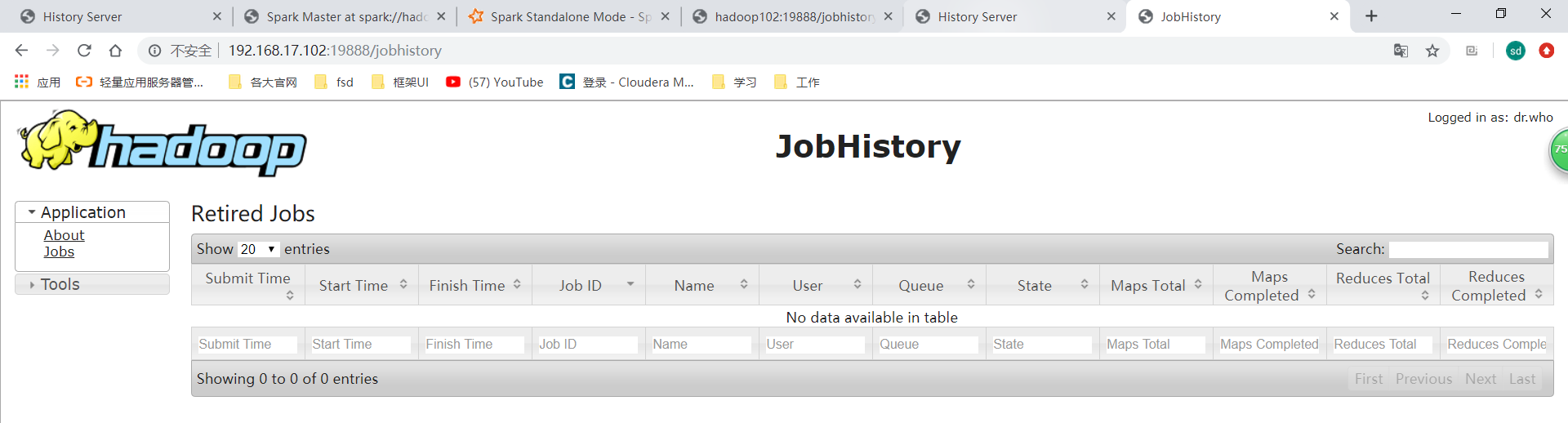Sort table by Submit Time
The width and height of the screenshot is (1568, 423).
248,285
